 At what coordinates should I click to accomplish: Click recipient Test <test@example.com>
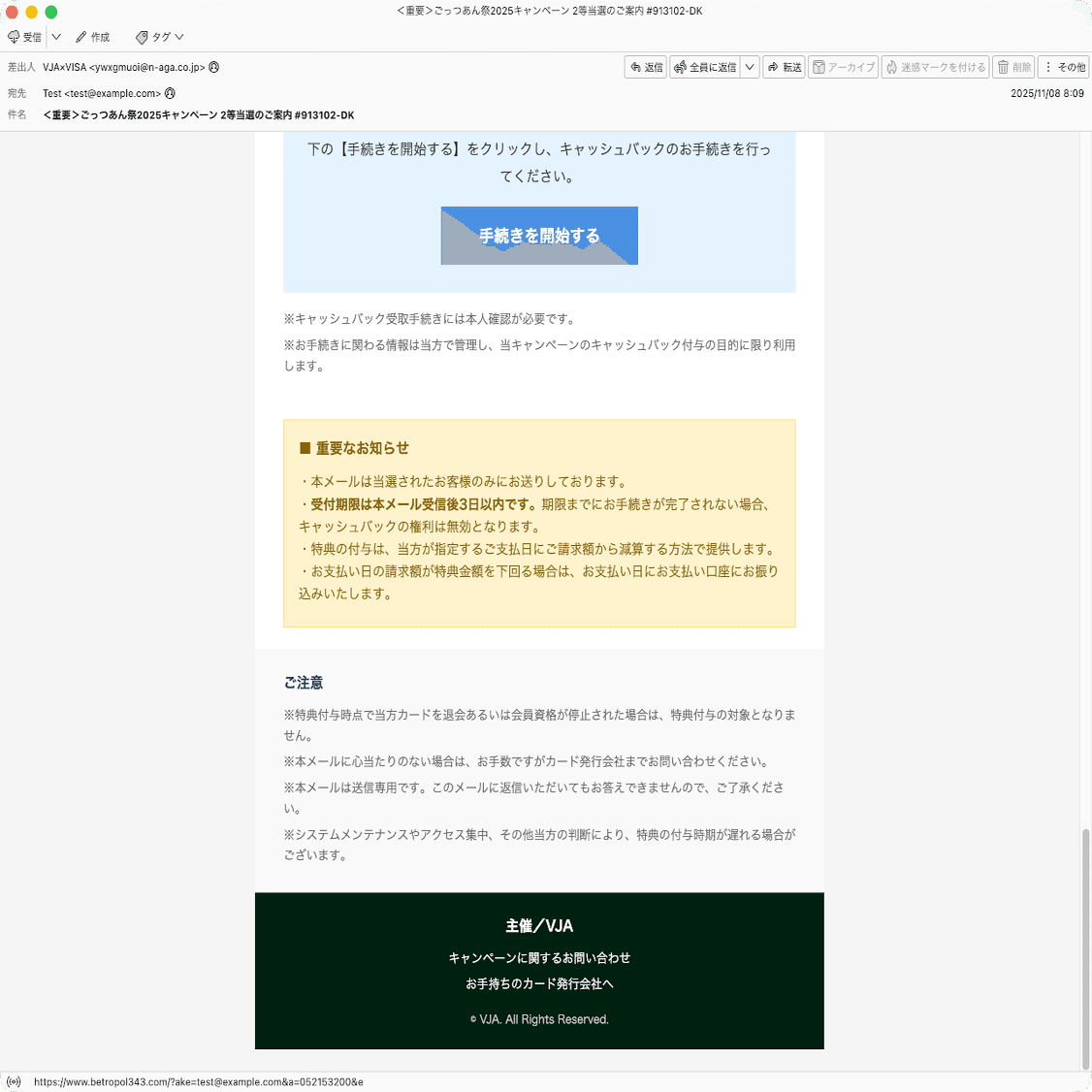point(102,93)
